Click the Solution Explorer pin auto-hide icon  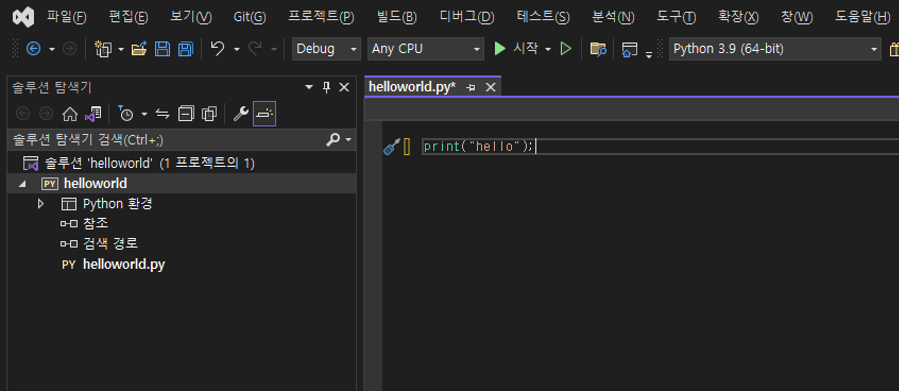(327, 88)
